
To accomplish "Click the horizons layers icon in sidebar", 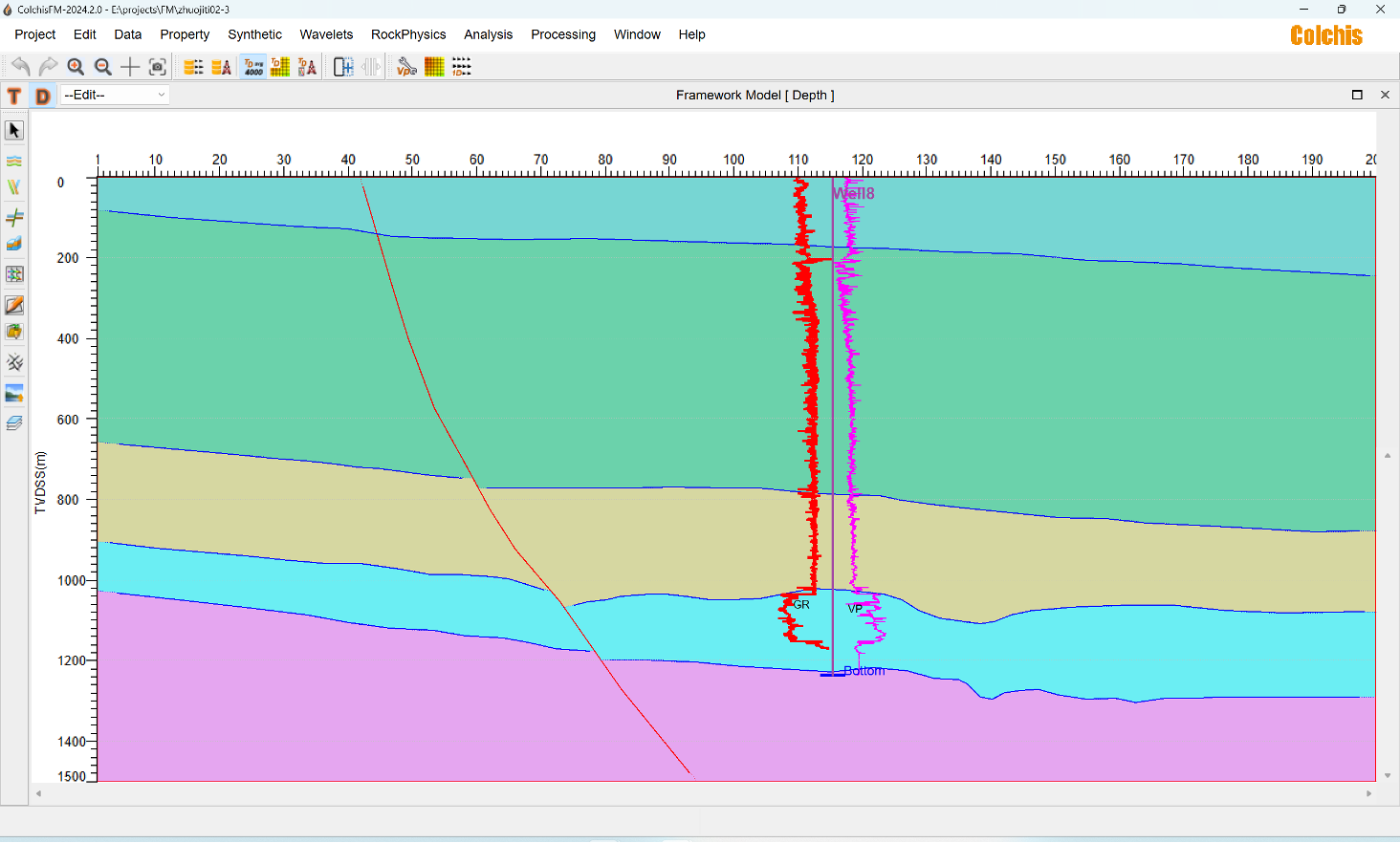I will point(14,161).
